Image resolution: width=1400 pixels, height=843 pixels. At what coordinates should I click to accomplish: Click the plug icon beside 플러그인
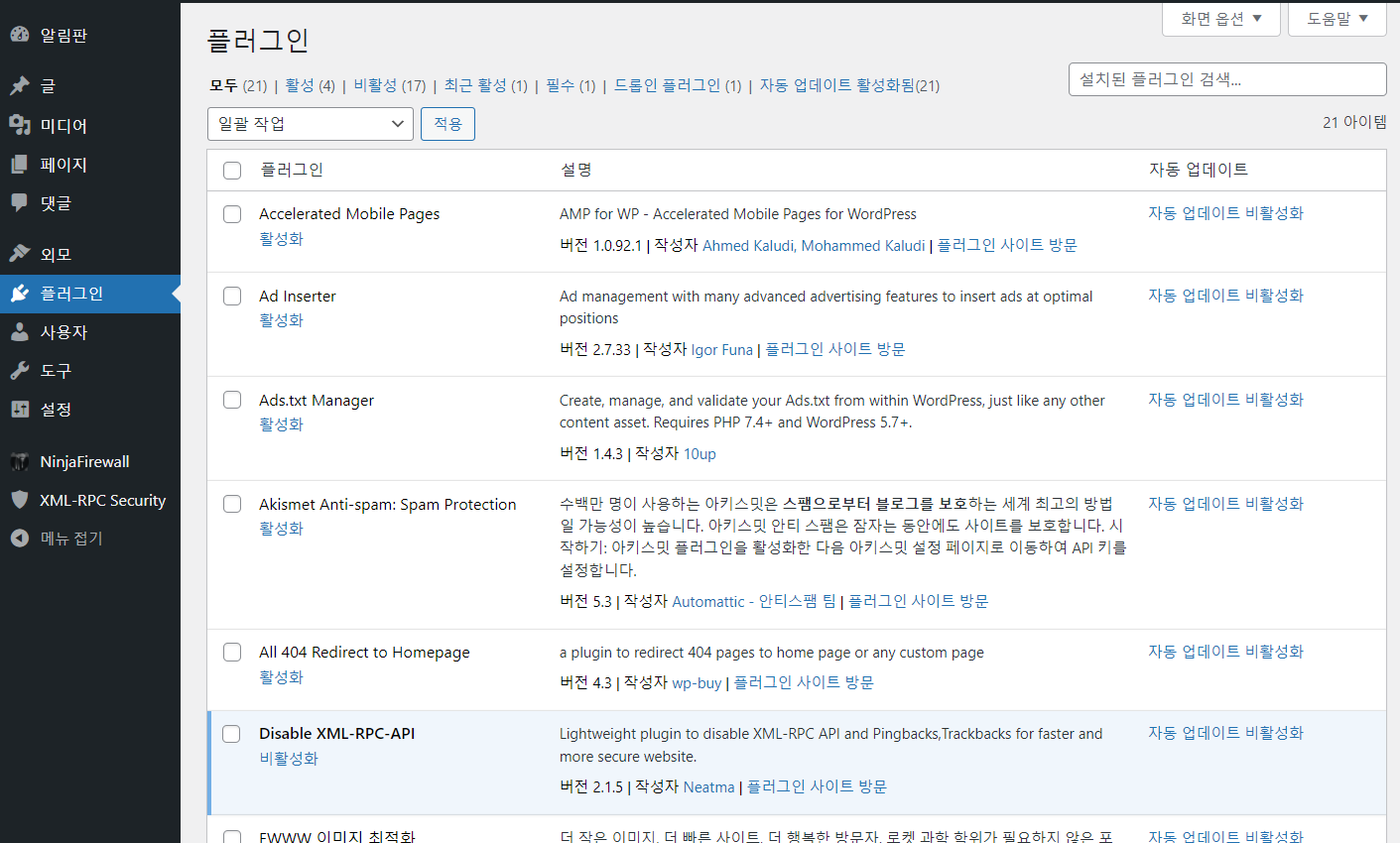point(20,294)
